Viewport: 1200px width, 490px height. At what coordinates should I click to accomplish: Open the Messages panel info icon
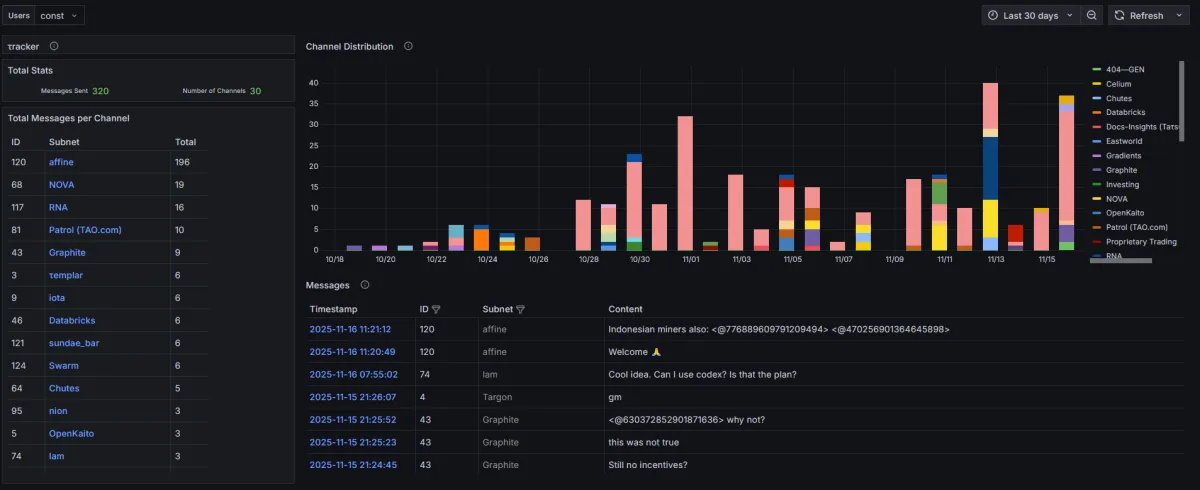(365, 285)
